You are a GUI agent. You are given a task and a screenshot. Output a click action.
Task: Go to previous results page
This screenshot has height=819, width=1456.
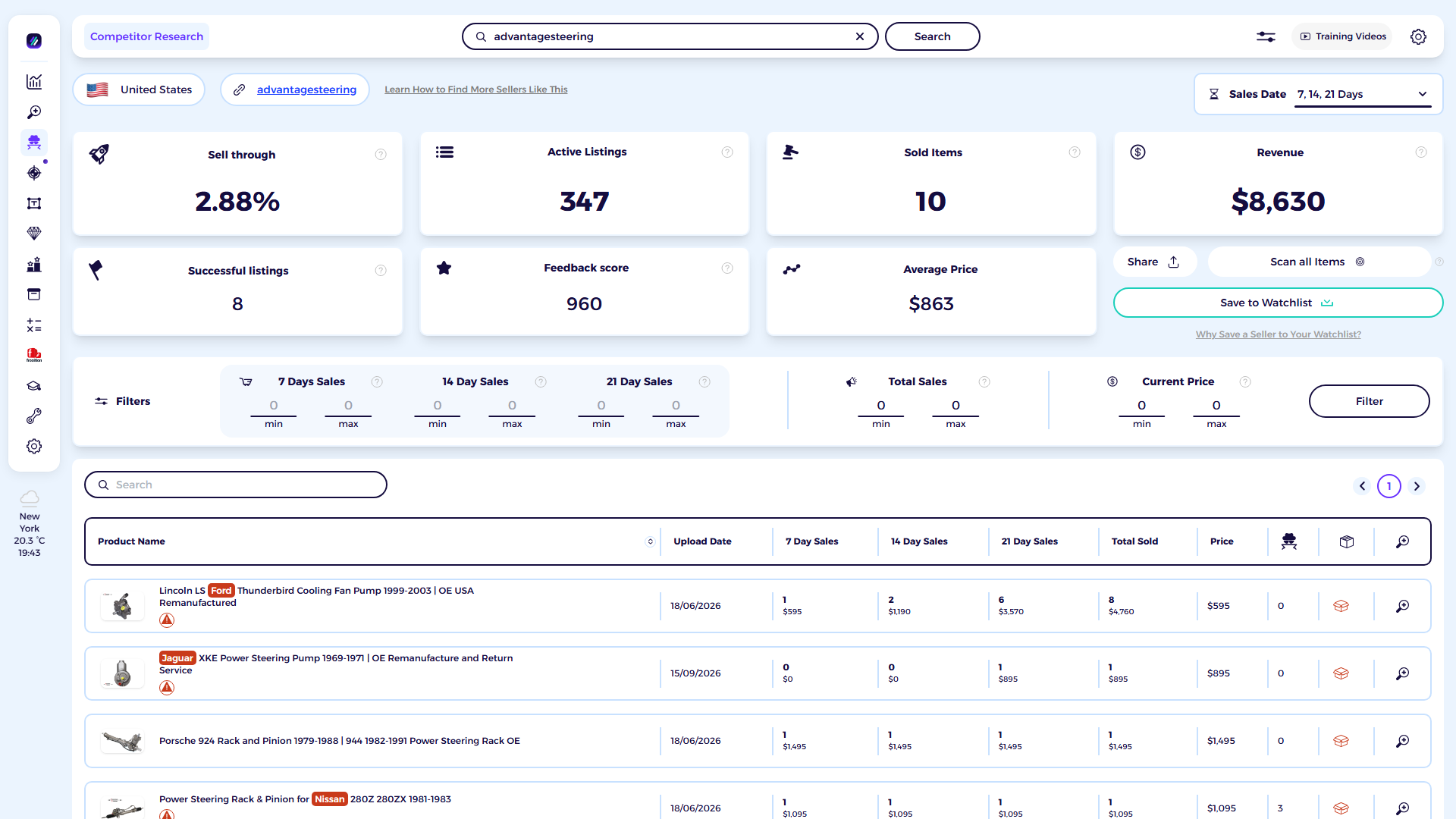pyautogui.click(x=1362, y=486)
